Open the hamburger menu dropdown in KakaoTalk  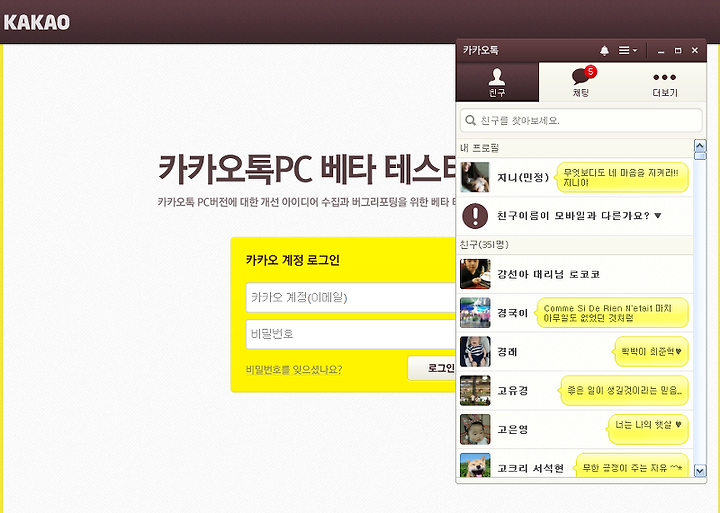tap(627, 51)
